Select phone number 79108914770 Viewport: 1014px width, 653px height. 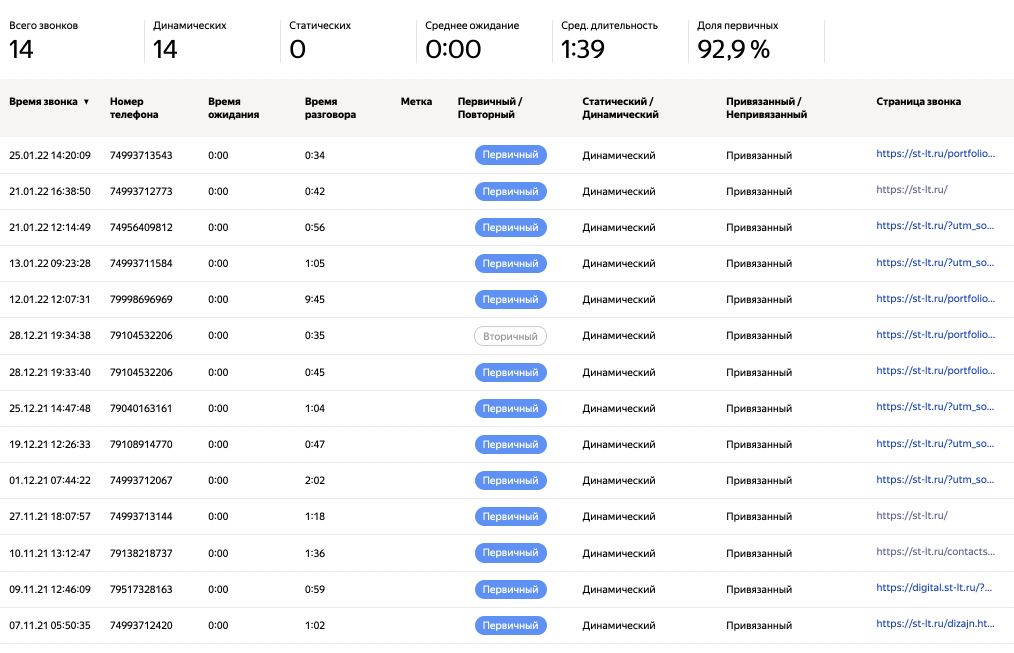(x=141, y=445)
